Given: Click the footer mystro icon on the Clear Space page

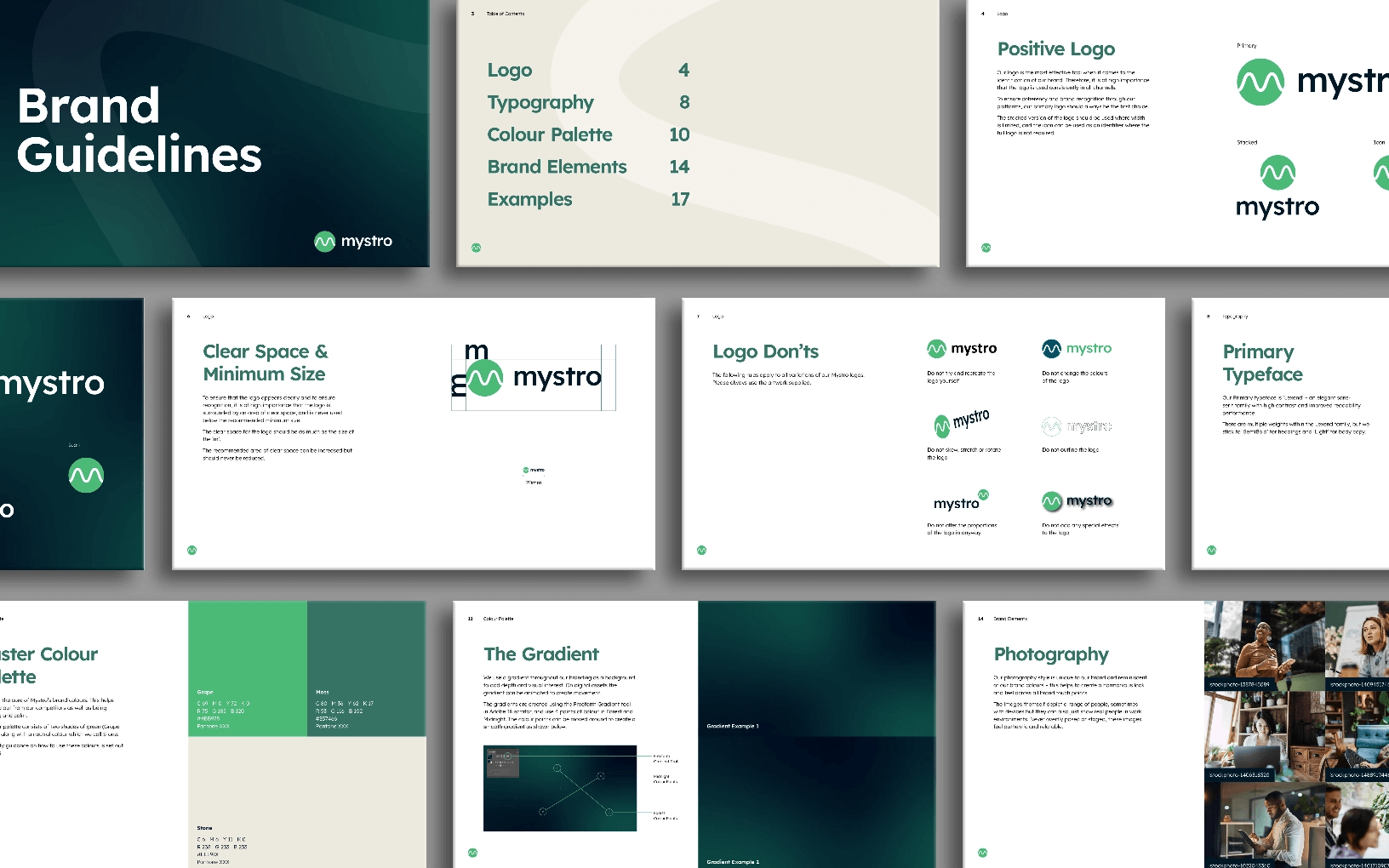Looking at the screenshot, I should tap(191, 550).
